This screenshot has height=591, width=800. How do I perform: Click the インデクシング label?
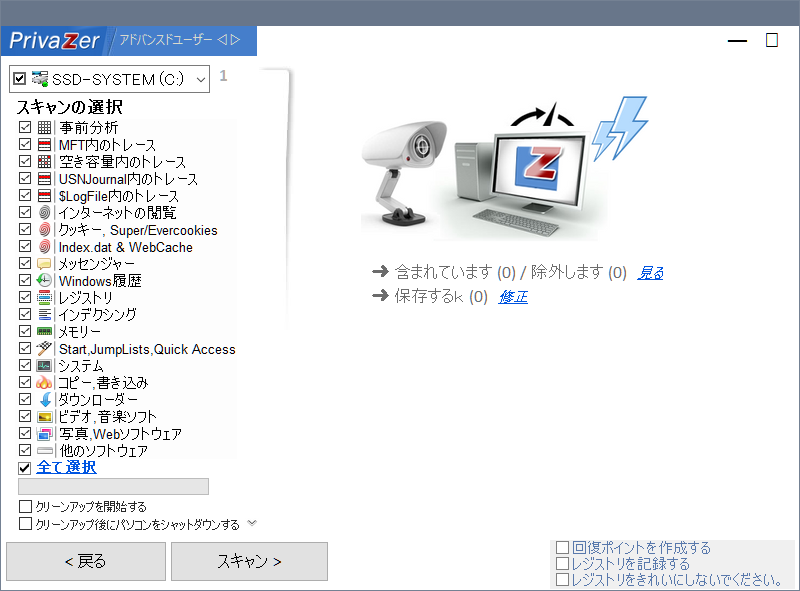coord(97,314)
